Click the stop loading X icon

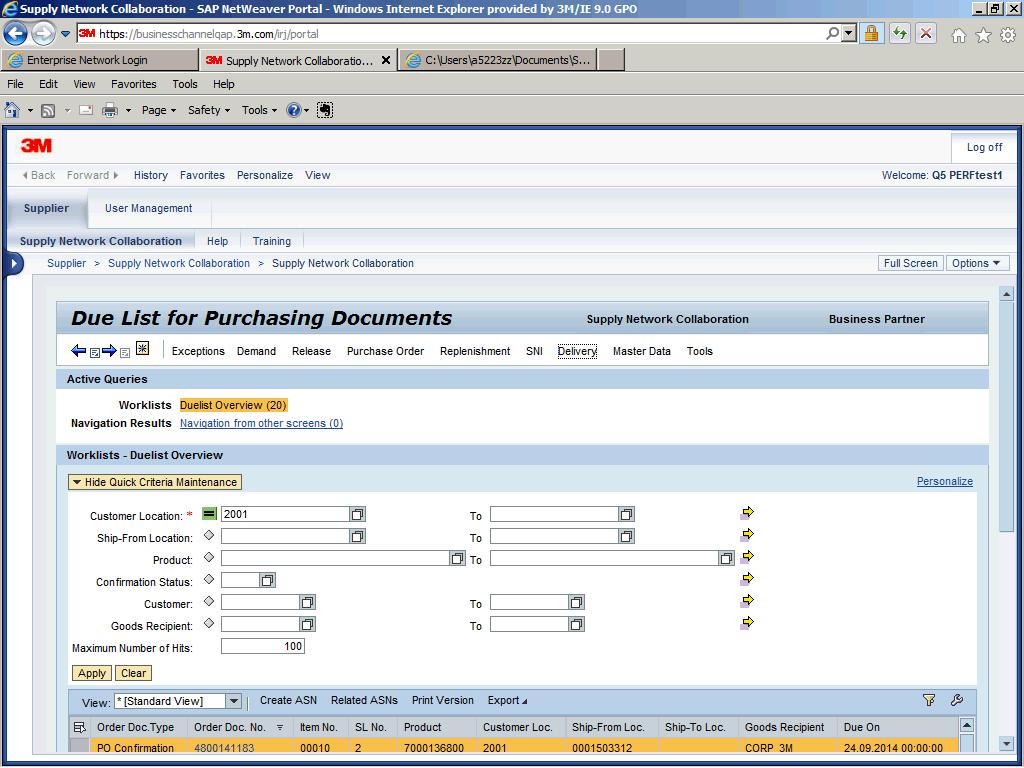tap(926, 33)
